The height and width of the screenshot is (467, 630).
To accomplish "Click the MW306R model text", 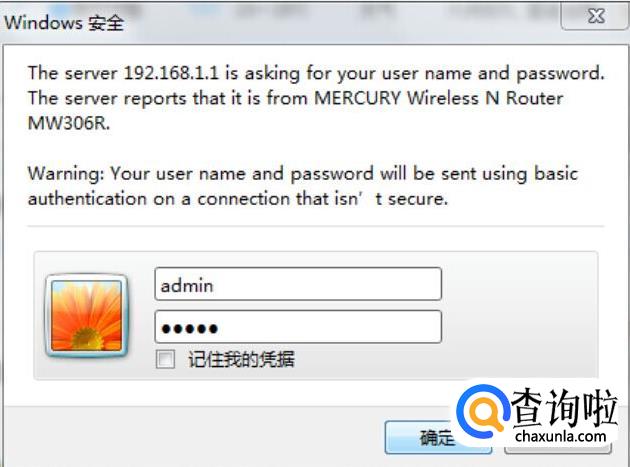I will click(x=69, y=123).
